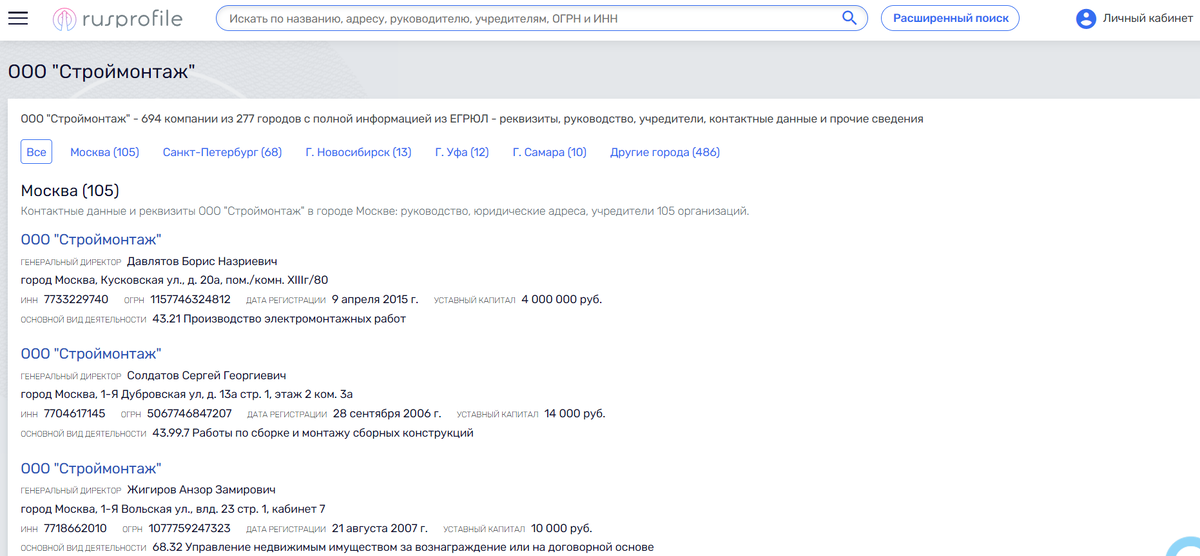This screenshot has width=1200, height=556.
Task: Click the capital value 10 000 руб.
Action: point(561,528)
